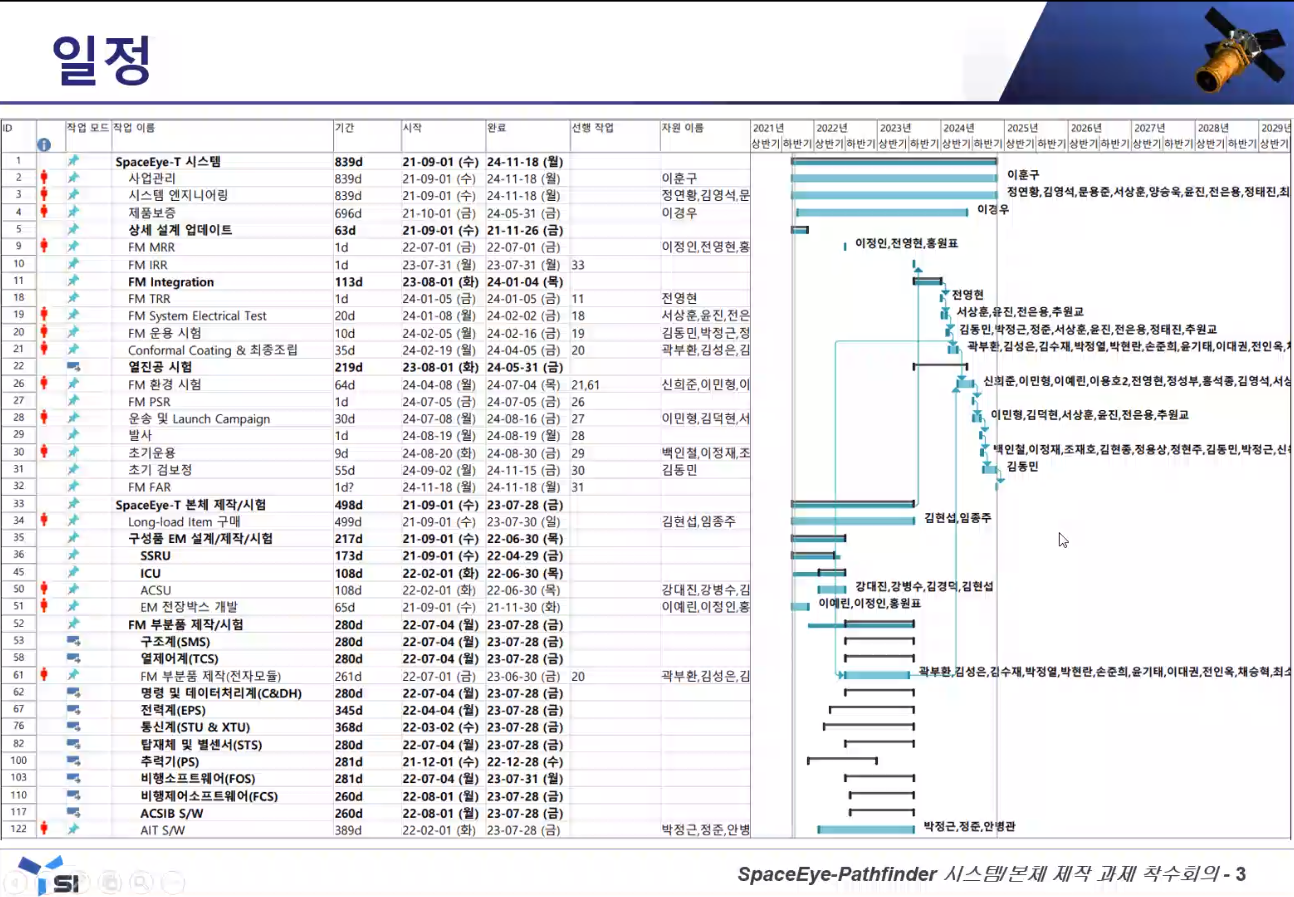This screenshot has width=1294, height=897.
Task: Select the start date cell of 발사 task
Action: [438, 435]
